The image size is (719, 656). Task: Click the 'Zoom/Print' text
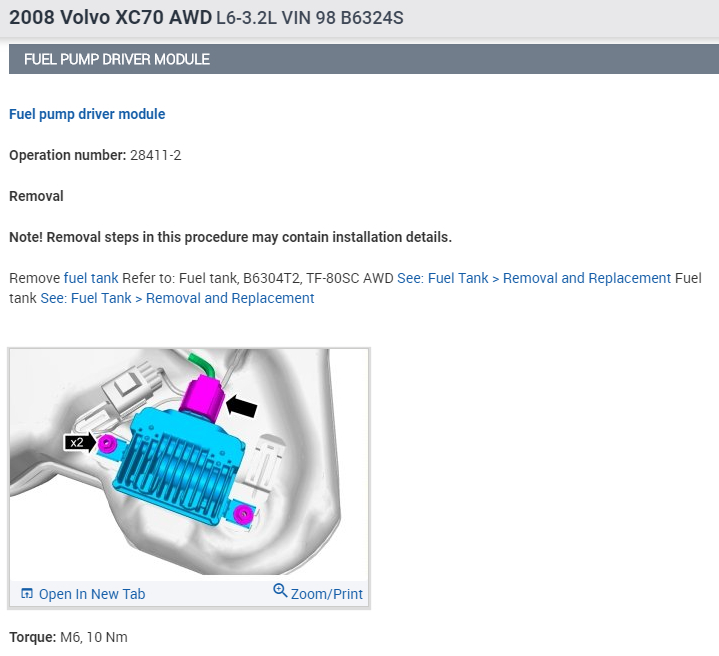pos(327,594)
